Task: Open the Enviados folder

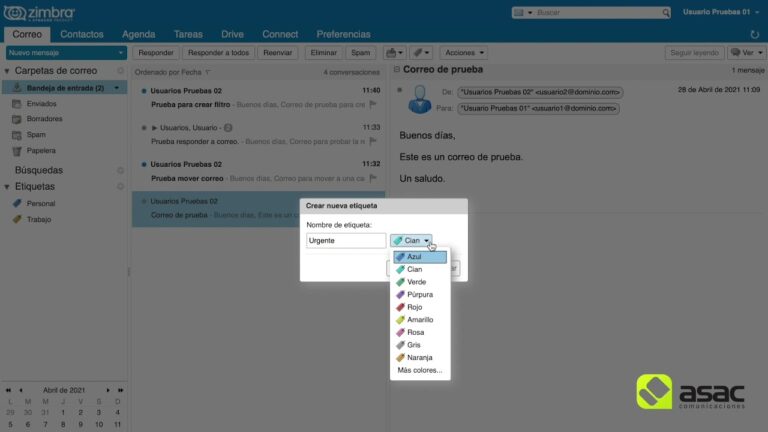Action: (41, 104)
